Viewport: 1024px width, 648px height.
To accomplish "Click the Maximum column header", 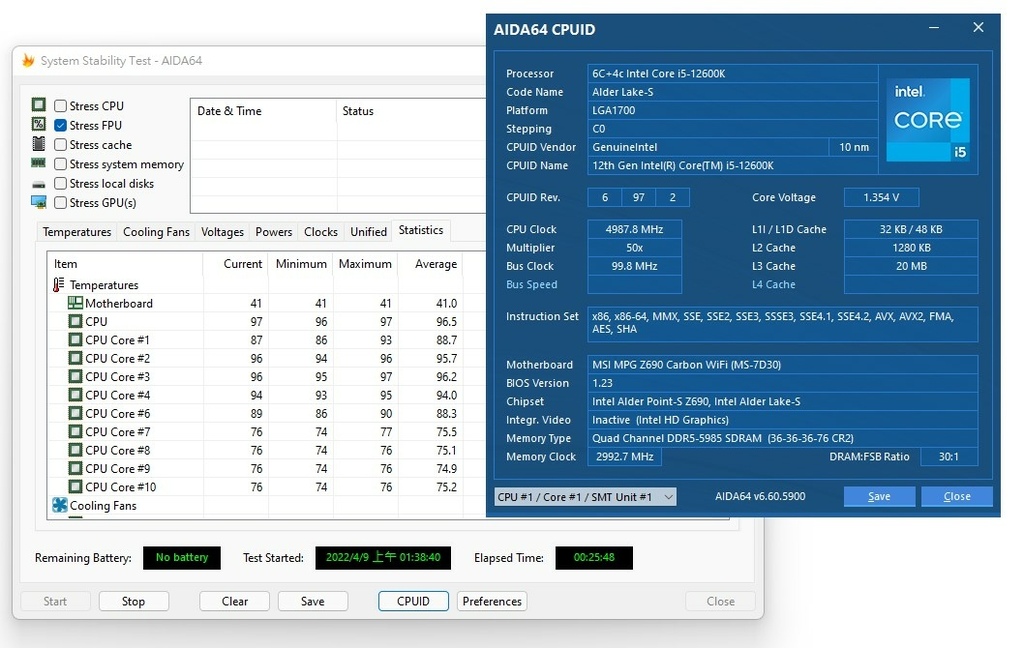I will click(365, 264).
